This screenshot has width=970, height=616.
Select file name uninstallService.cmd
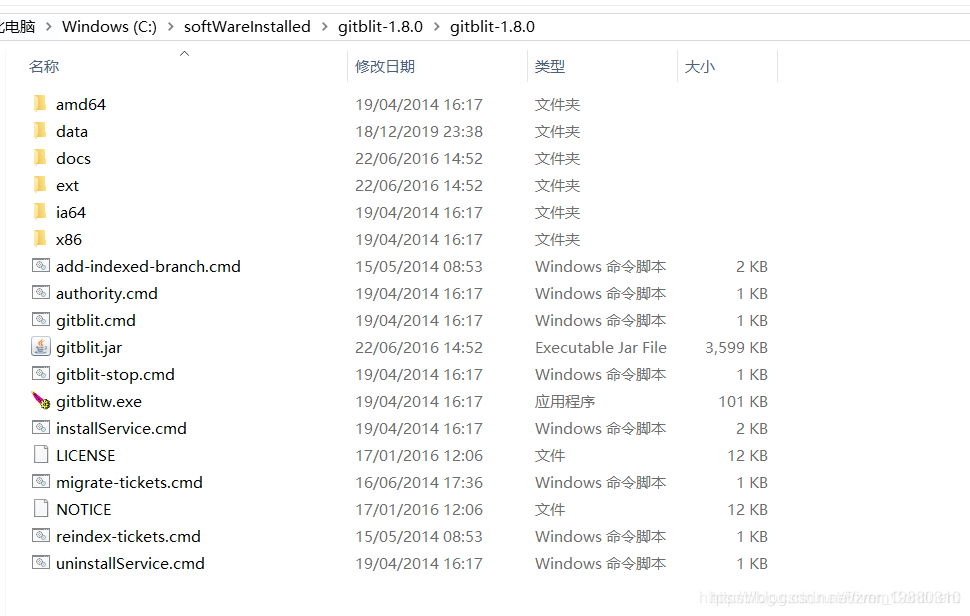[x=131, y=563]
